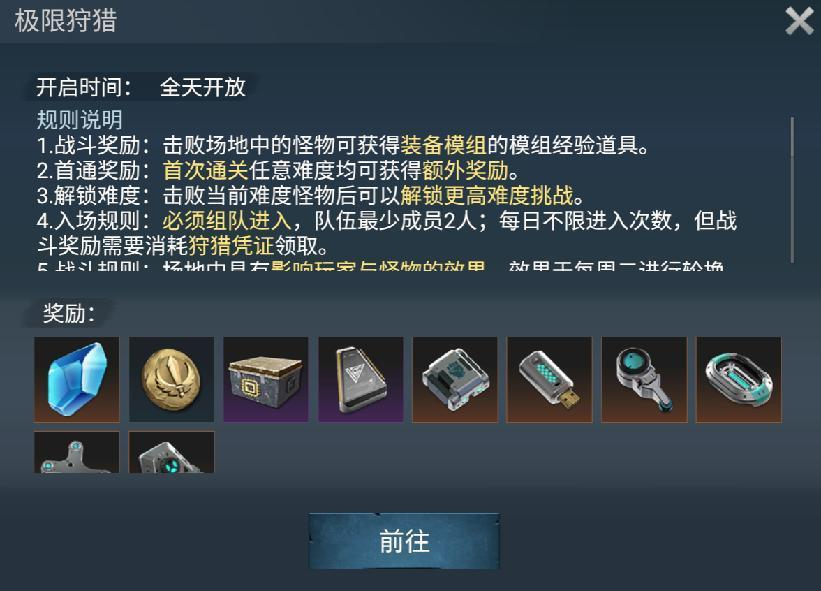
Task: Tap the oval teal ring module reward
Action: tap(739, 380)
